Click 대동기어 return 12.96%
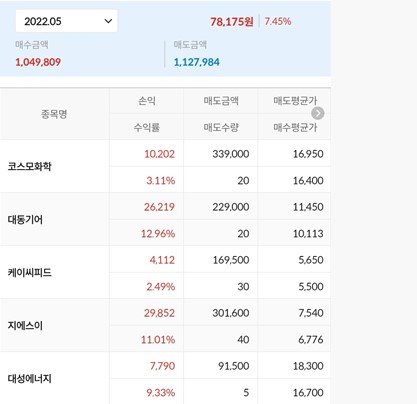Screen dimensions: 417x404 (x=158, y=233)
